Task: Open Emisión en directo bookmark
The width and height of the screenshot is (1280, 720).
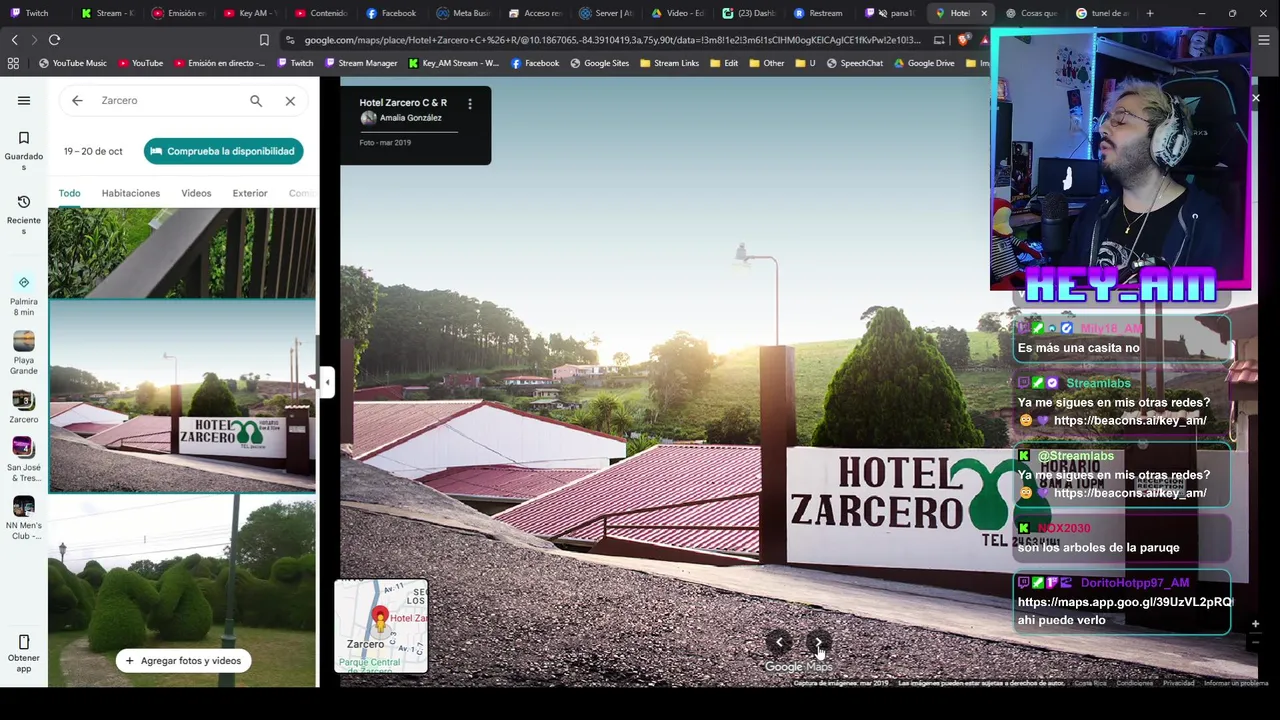Action: [219, 63]
